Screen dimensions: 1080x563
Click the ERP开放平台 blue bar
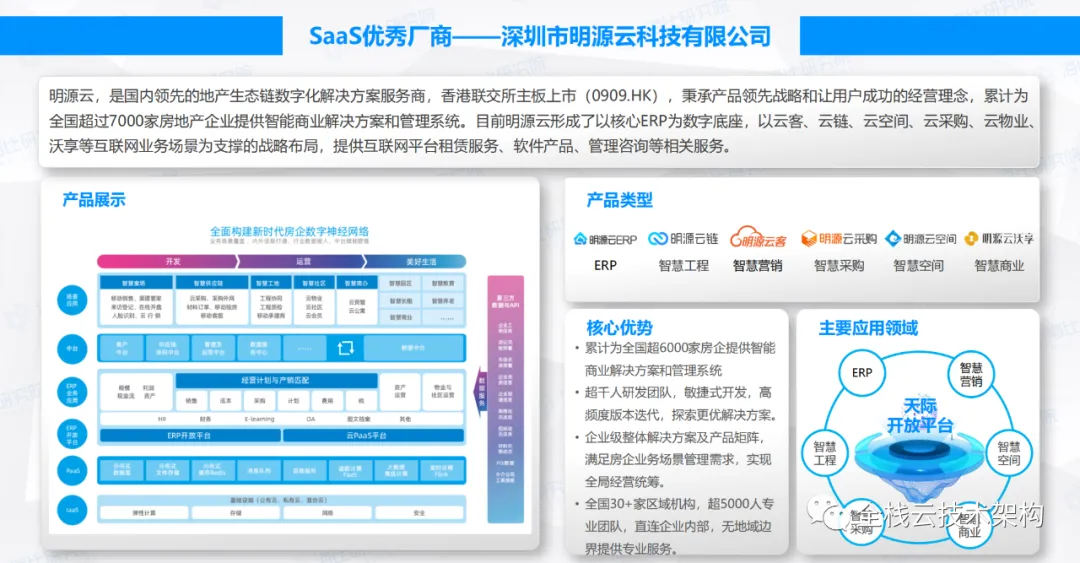(189, 436)
